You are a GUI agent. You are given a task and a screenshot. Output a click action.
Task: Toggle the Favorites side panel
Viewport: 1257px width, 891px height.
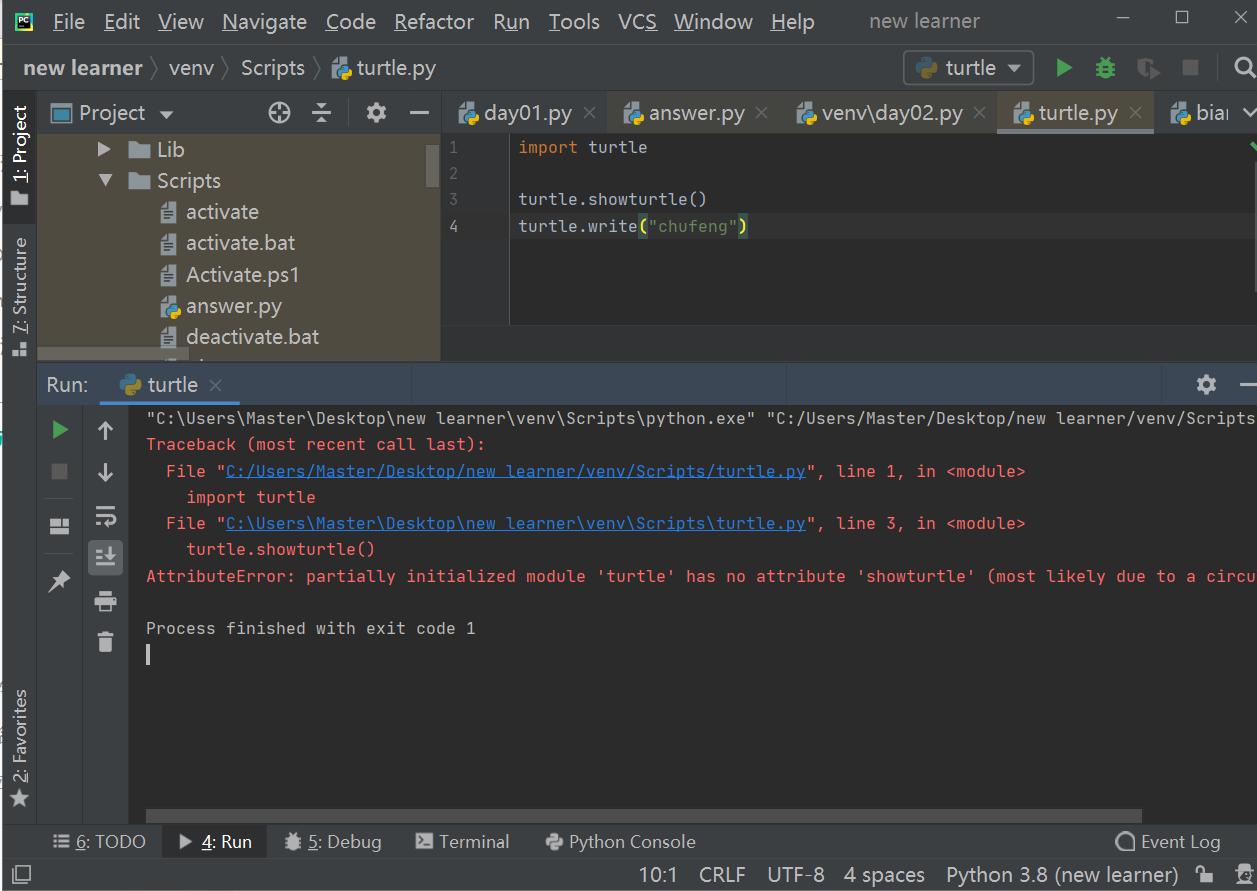20,748
